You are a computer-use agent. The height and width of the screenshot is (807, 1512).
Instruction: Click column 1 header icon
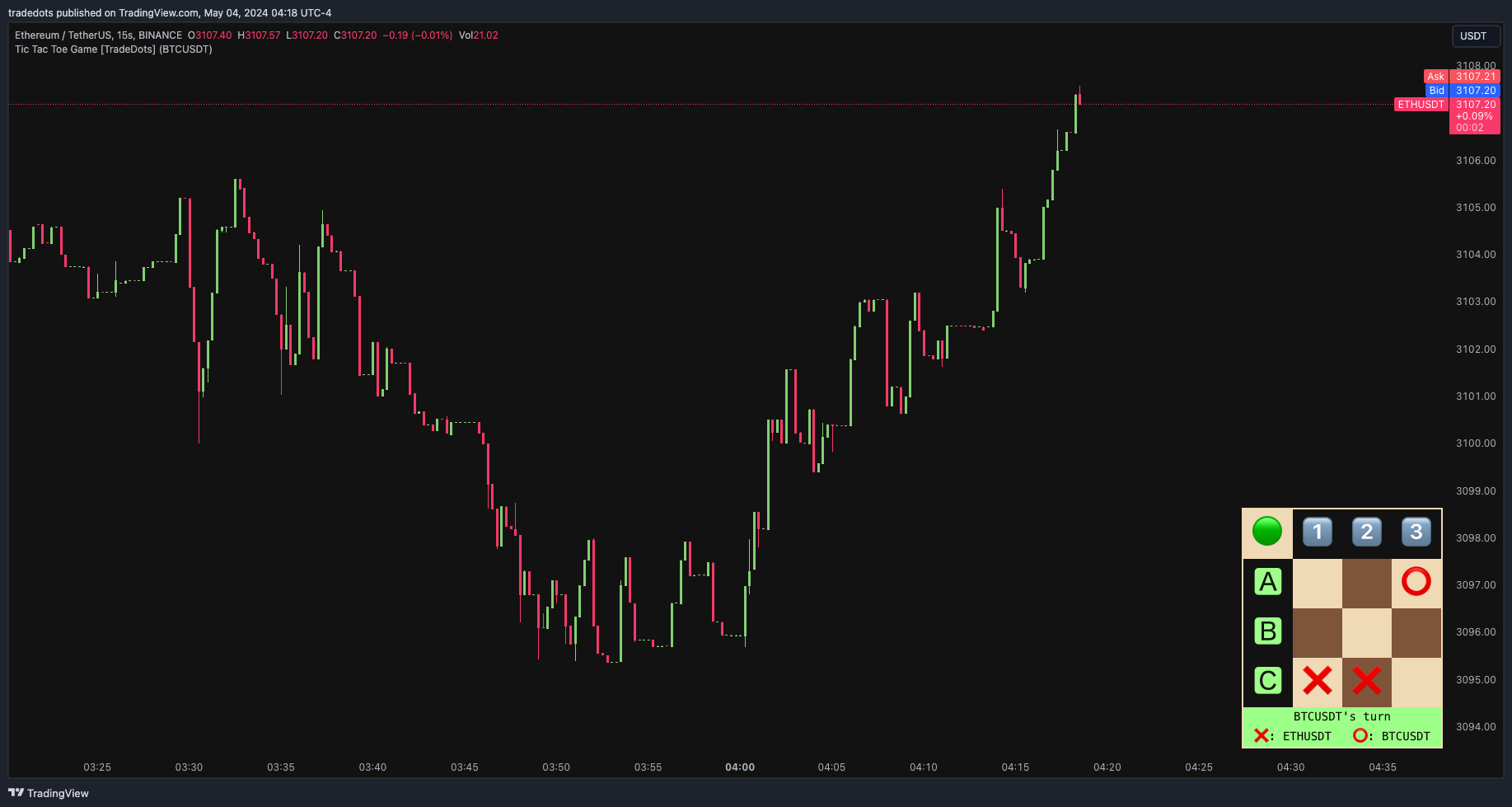pos(1318,533)
